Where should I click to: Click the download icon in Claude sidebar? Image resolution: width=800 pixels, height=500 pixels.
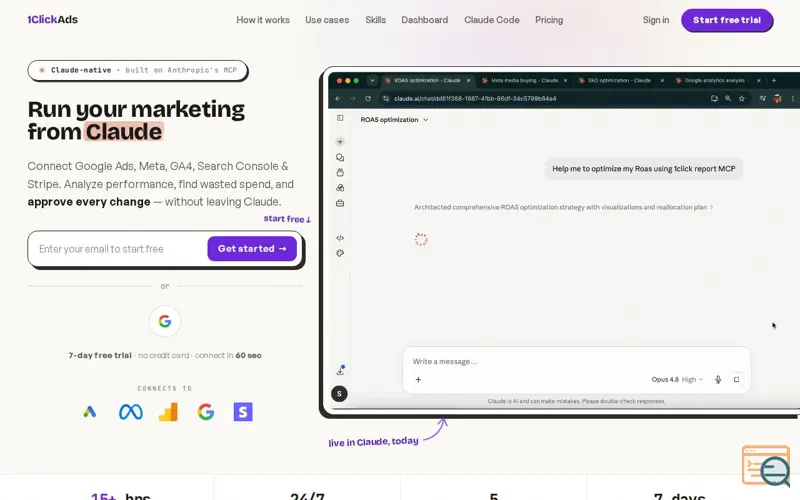(340, 370)
